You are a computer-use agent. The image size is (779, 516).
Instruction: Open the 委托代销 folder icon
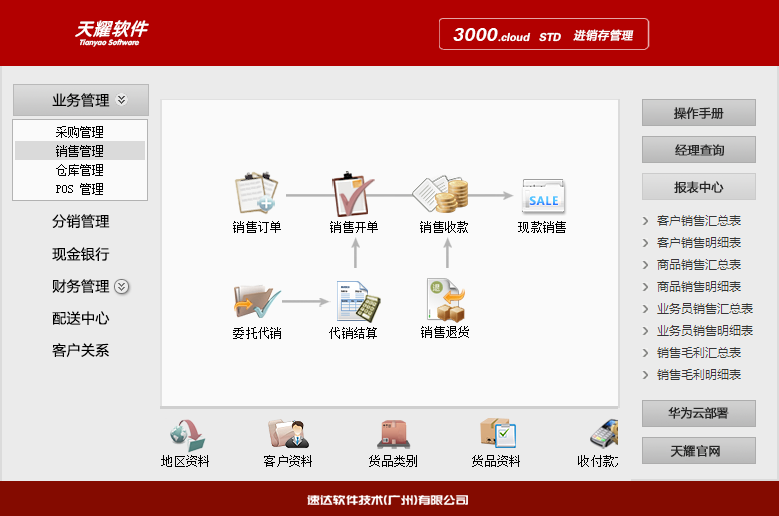256,300
